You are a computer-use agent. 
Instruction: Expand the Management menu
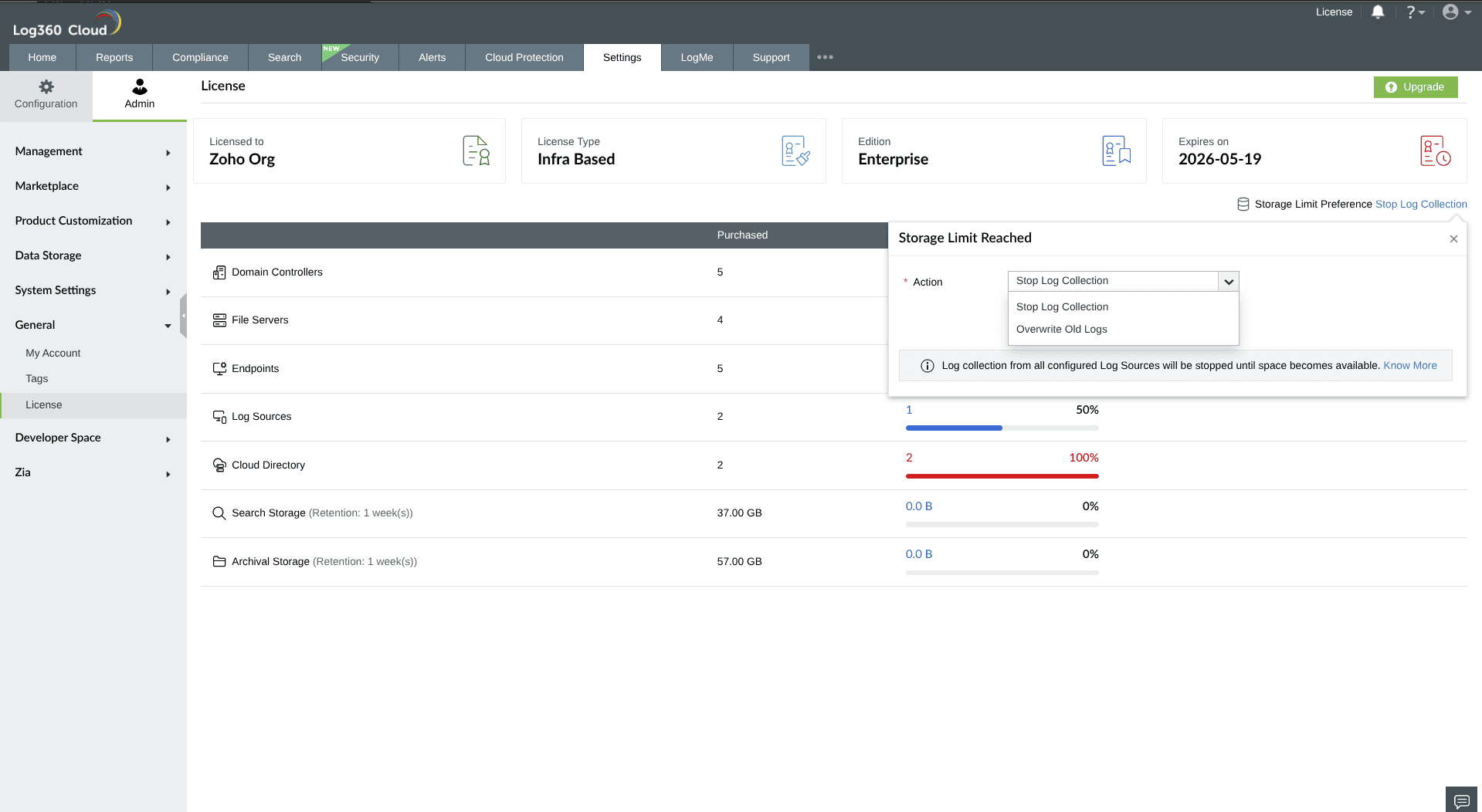click(93, 151)
